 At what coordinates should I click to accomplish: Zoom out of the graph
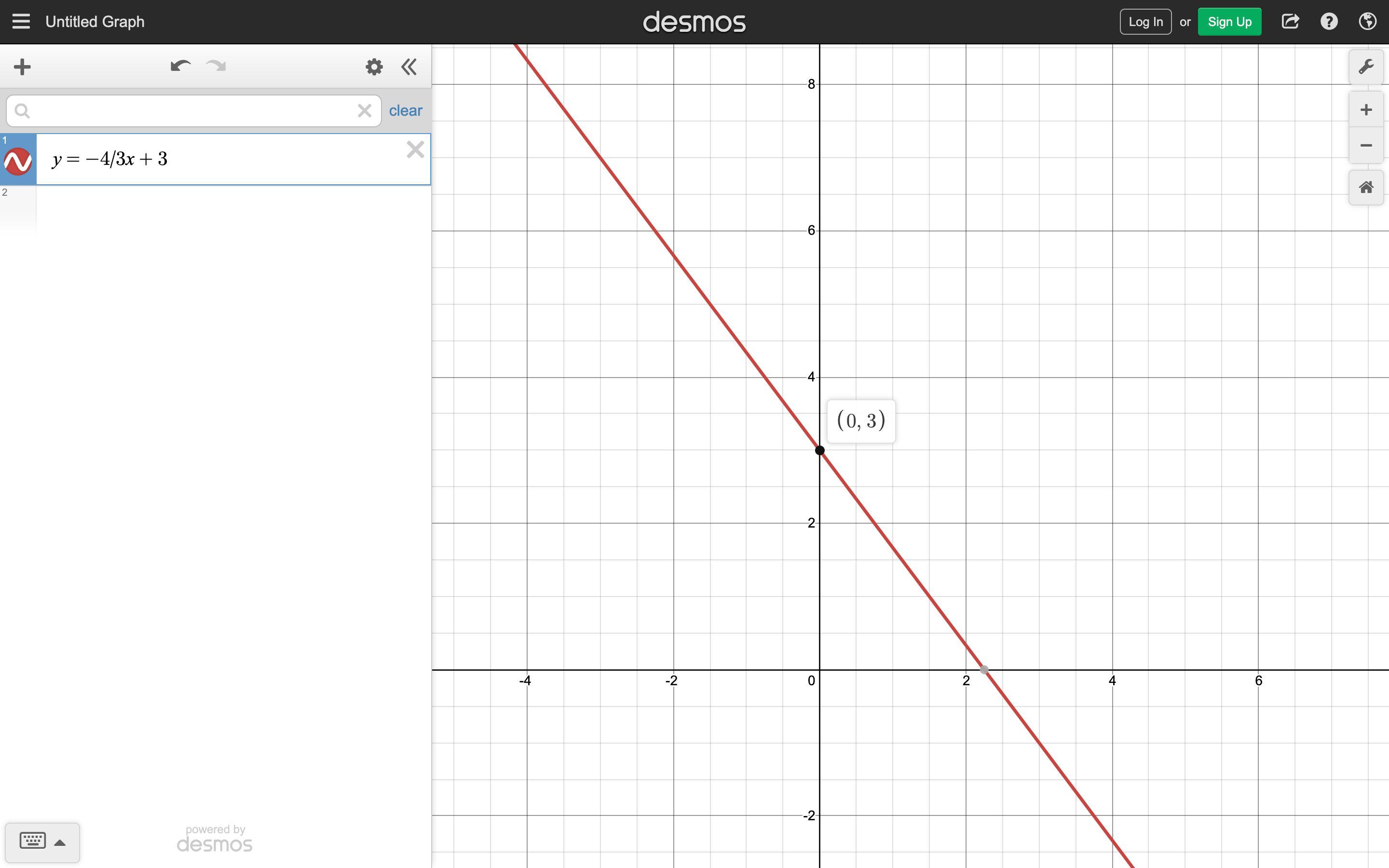coord(1365,145)
